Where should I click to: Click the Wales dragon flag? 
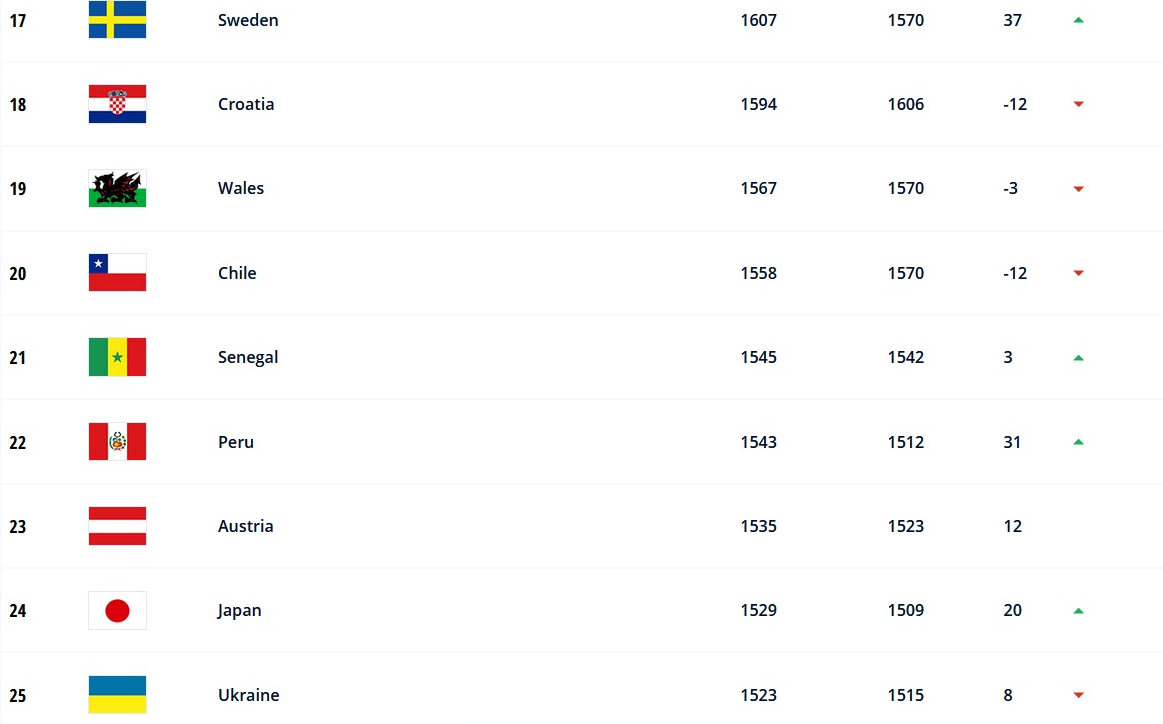pyautogui.click(x=117, y=188)
